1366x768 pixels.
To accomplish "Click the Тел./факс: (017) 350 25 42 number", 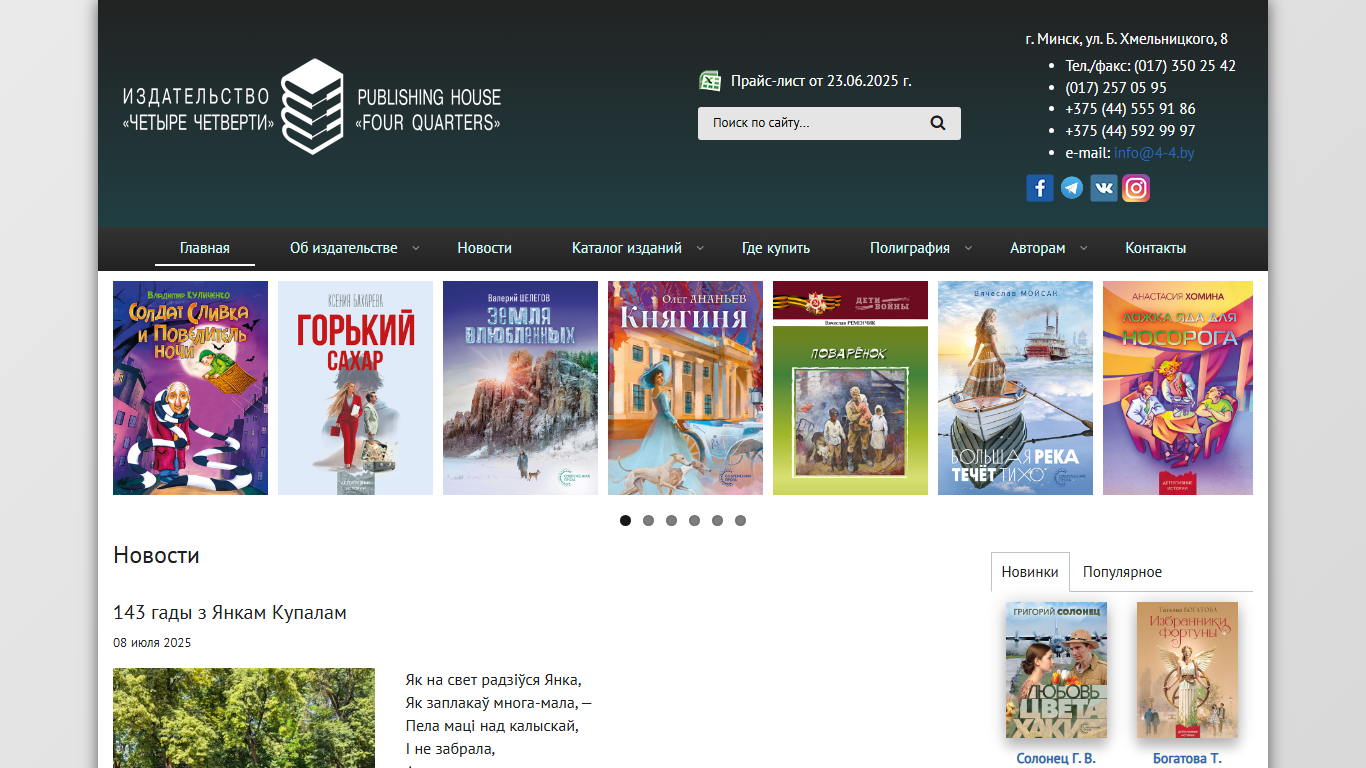I will pyautogui.click(x=1150, y=66).
